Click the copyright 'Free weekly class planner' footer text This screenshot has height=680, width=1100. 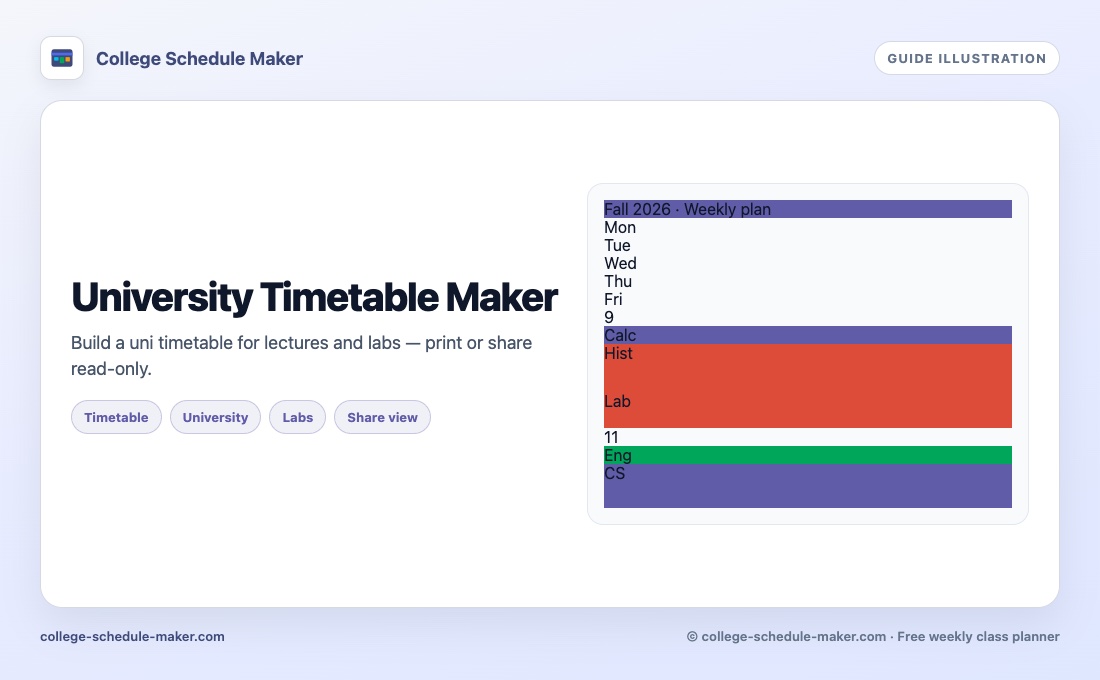(x=873, y=636)
